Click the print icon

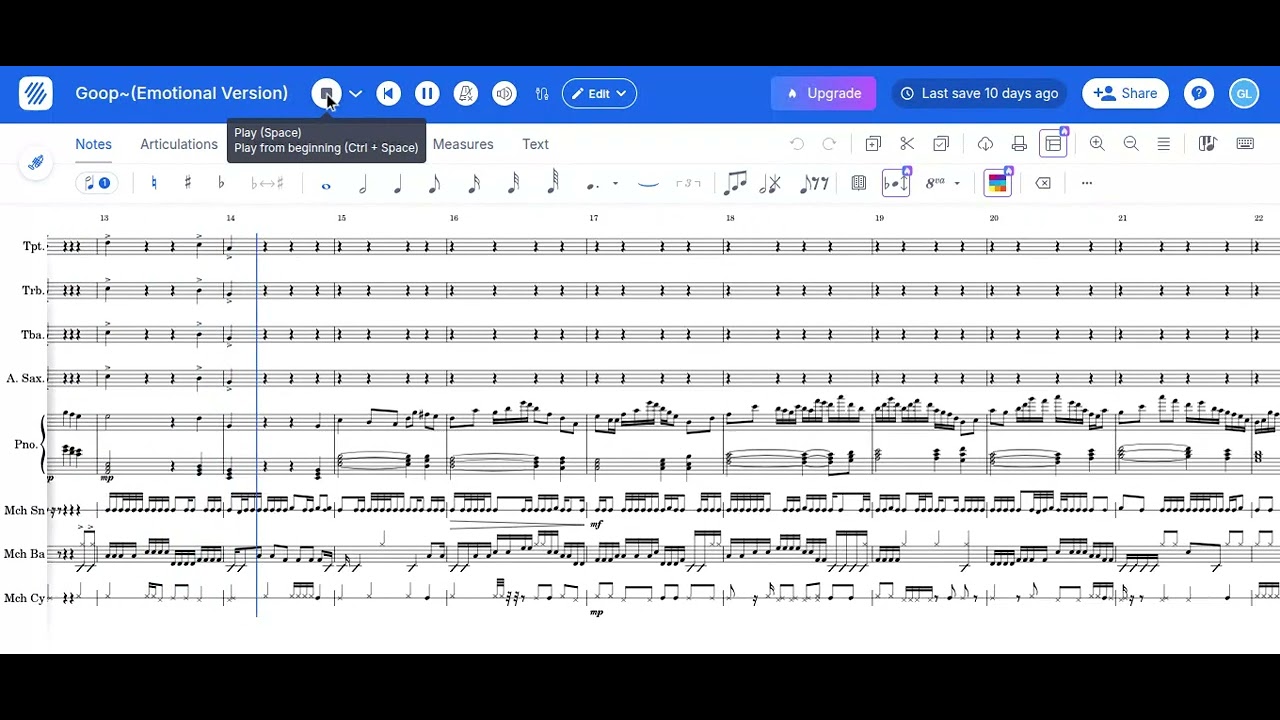(x=1019, y=144)
